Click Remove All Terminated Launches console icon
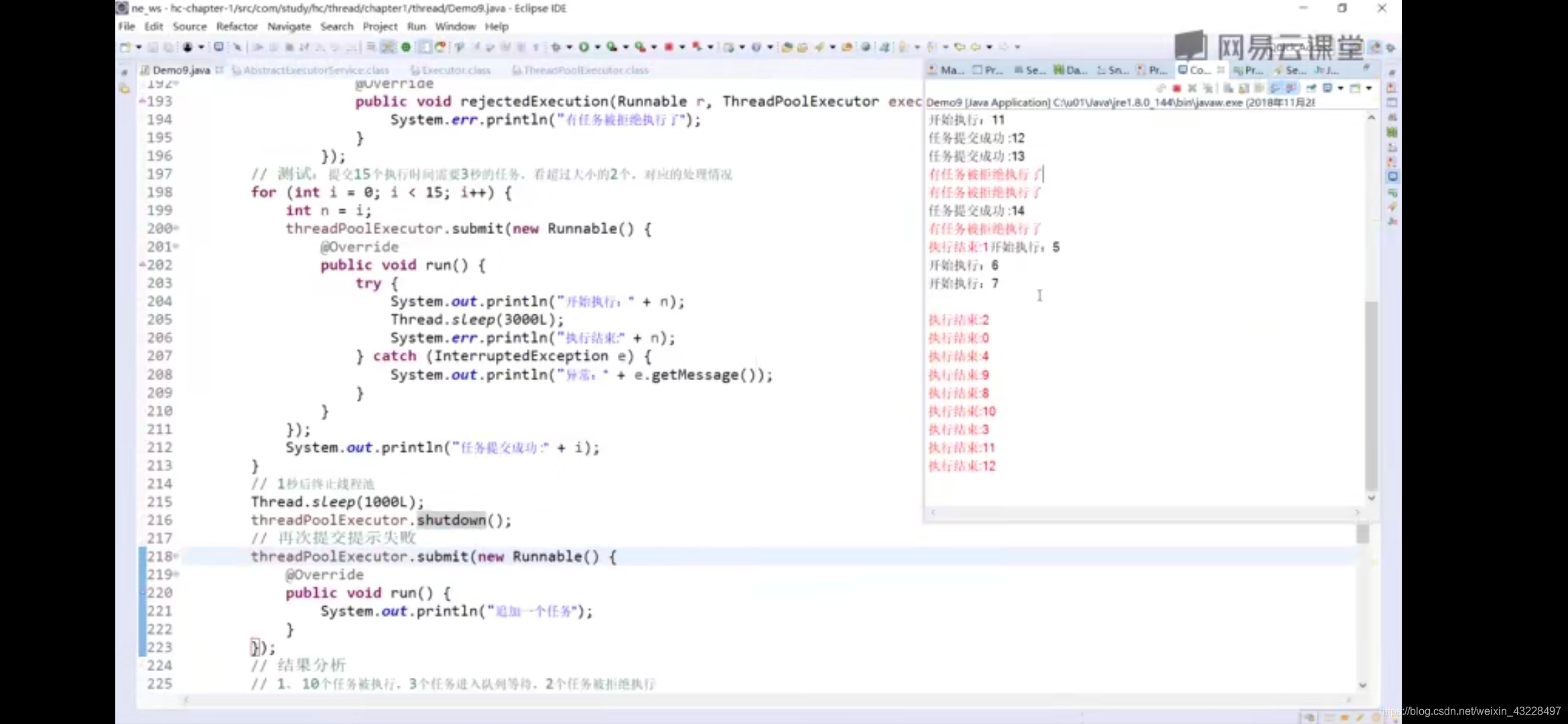 [1209, 88]
